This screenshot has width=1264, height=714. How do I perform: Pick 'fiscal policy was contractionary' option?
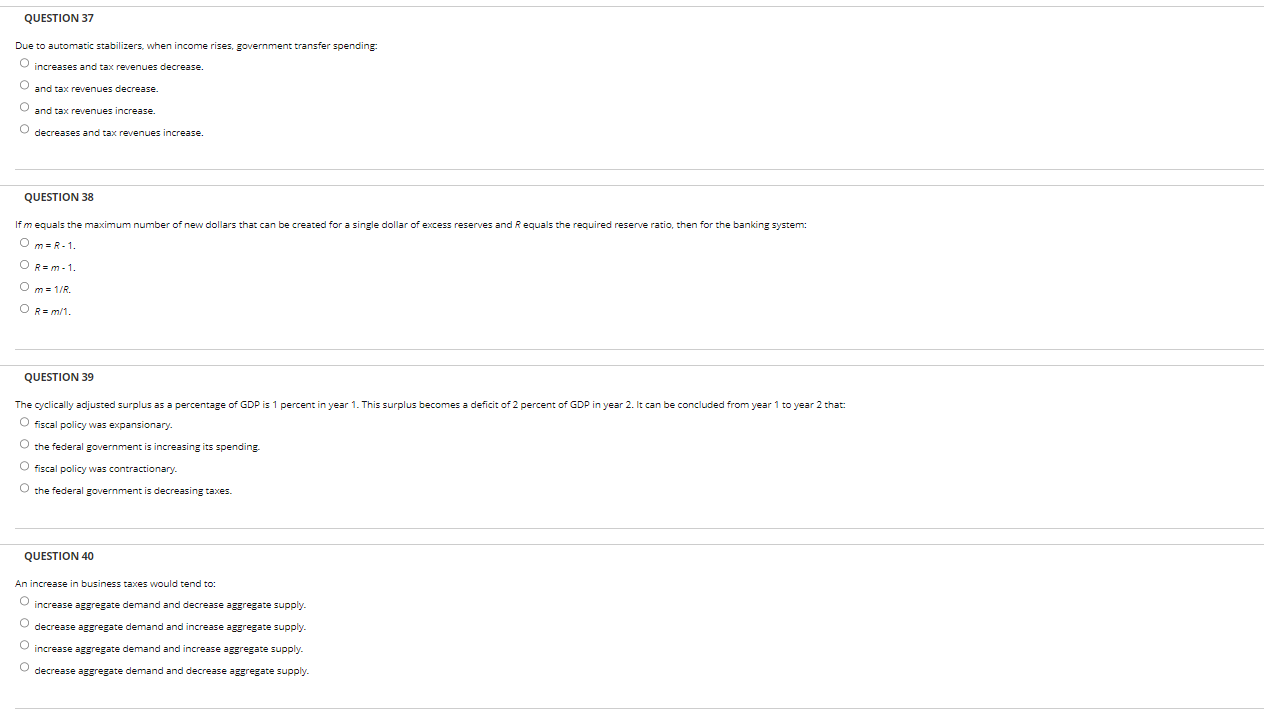(x=23, y=467)
